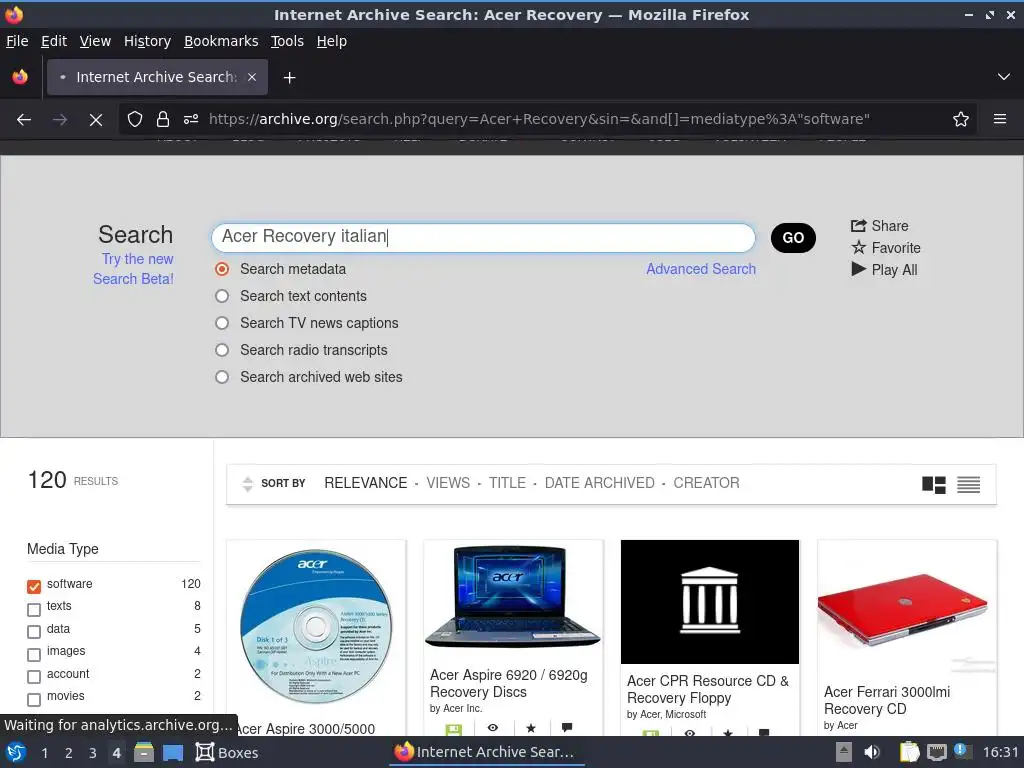Stop loading the page

coord(95,120)
